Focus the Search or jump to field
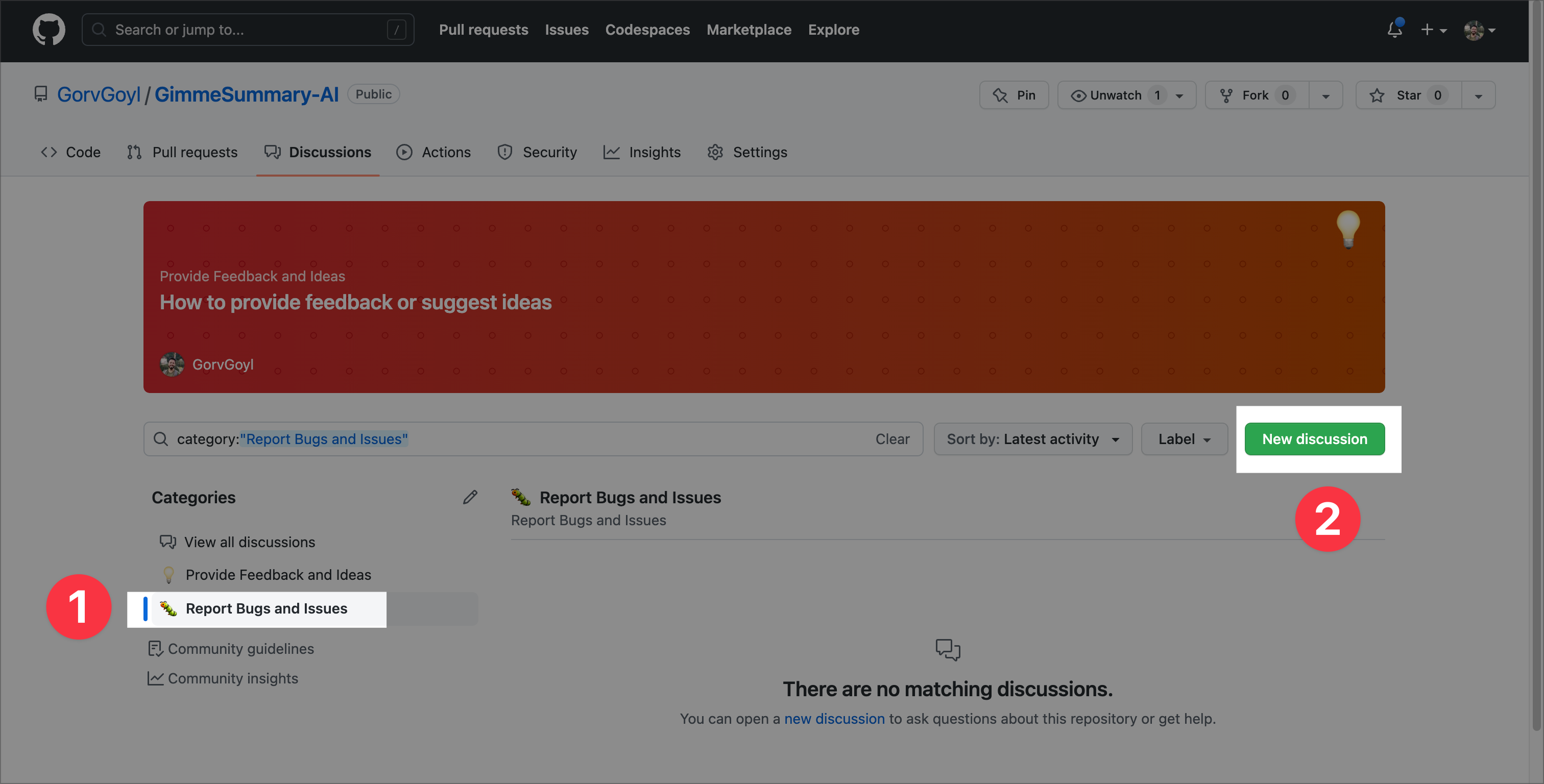This screenshot has width=1544, height=784. pyautogui.click(x=248, y=30)
